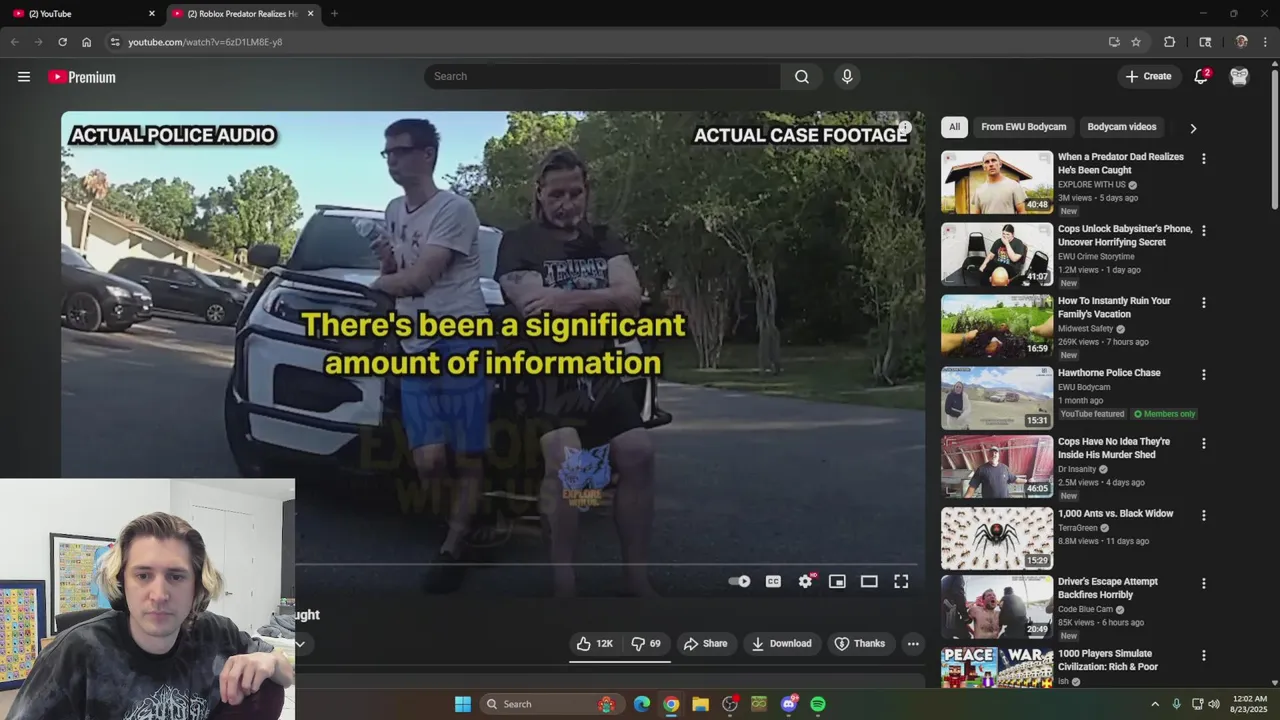
Task: Open video info card icon top-right
Action: click(x=904, y=128)
